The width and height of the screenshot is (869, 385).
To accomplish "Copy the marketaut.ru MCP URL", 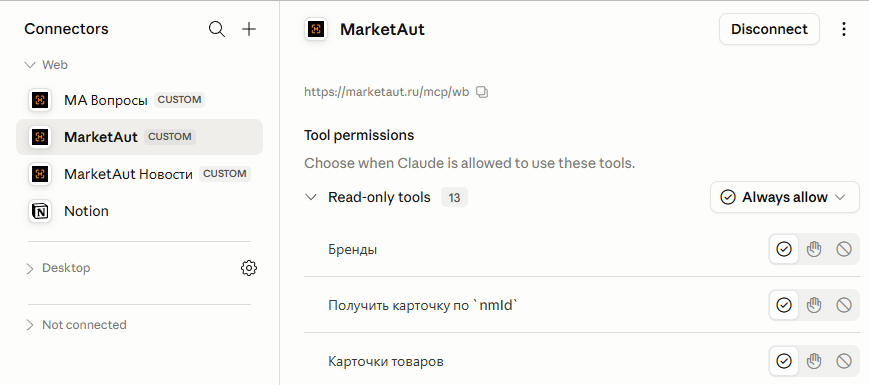I will (482, 92).
